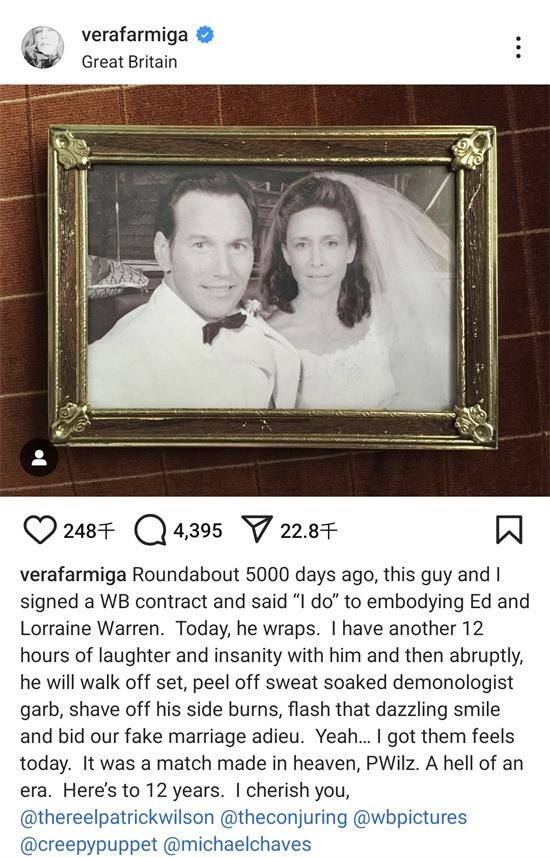Open verafarmiga username in the caption

click(73, 575)
